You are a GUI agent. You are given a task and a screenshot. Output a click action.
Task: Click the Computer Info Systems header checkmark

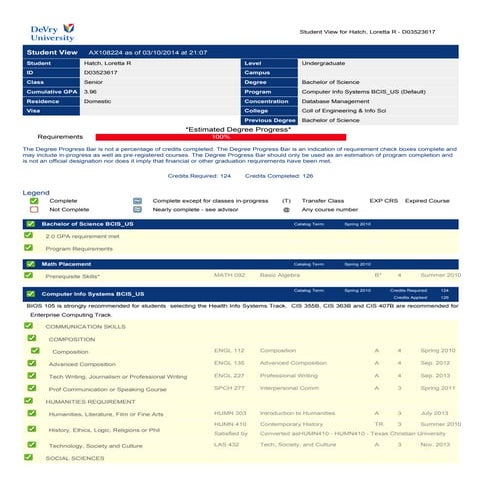(31, 294)
